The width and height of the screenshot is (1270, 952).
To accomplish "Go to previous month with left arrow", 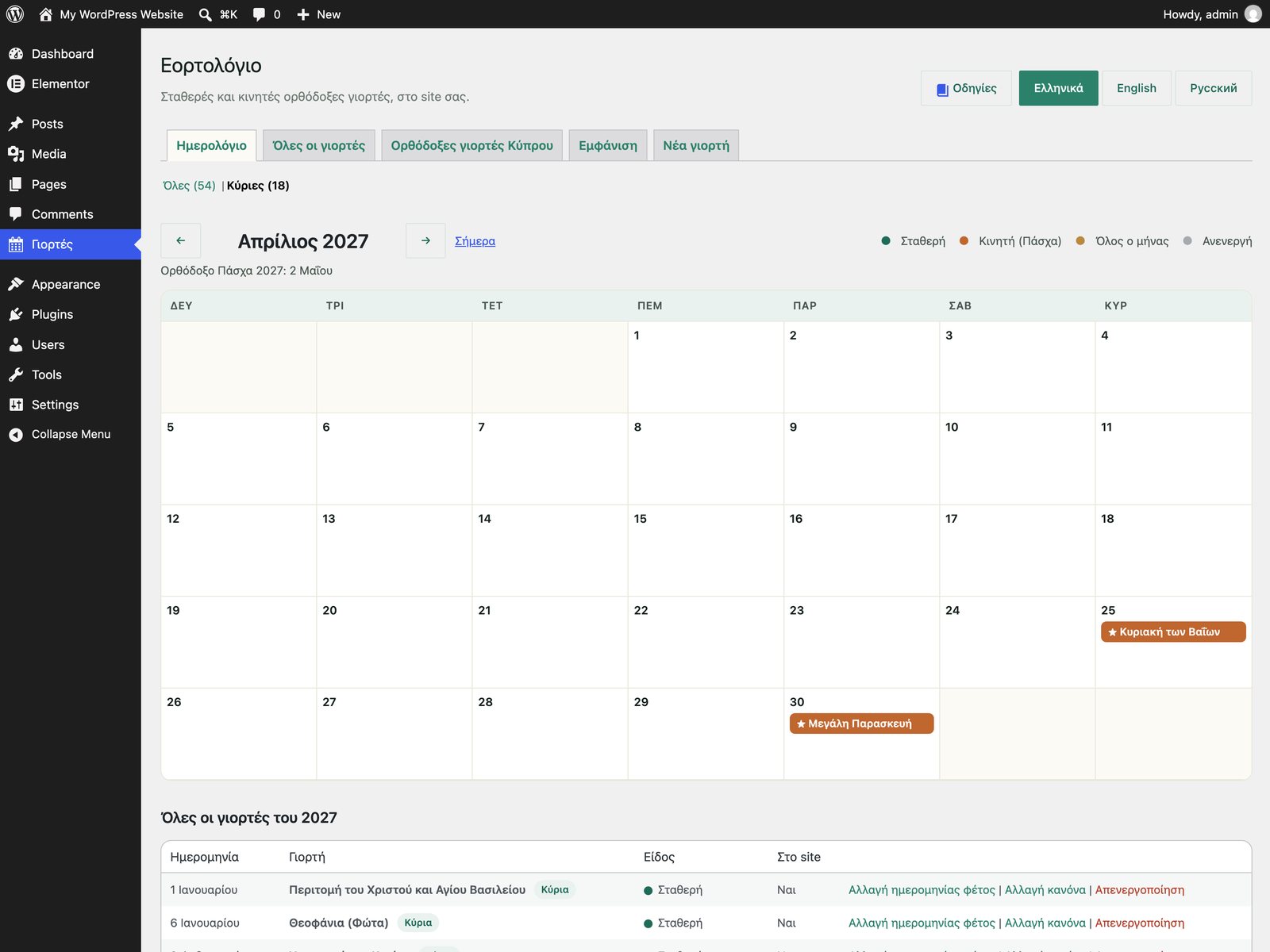I will pyautogui.click(x=180, y=240).
